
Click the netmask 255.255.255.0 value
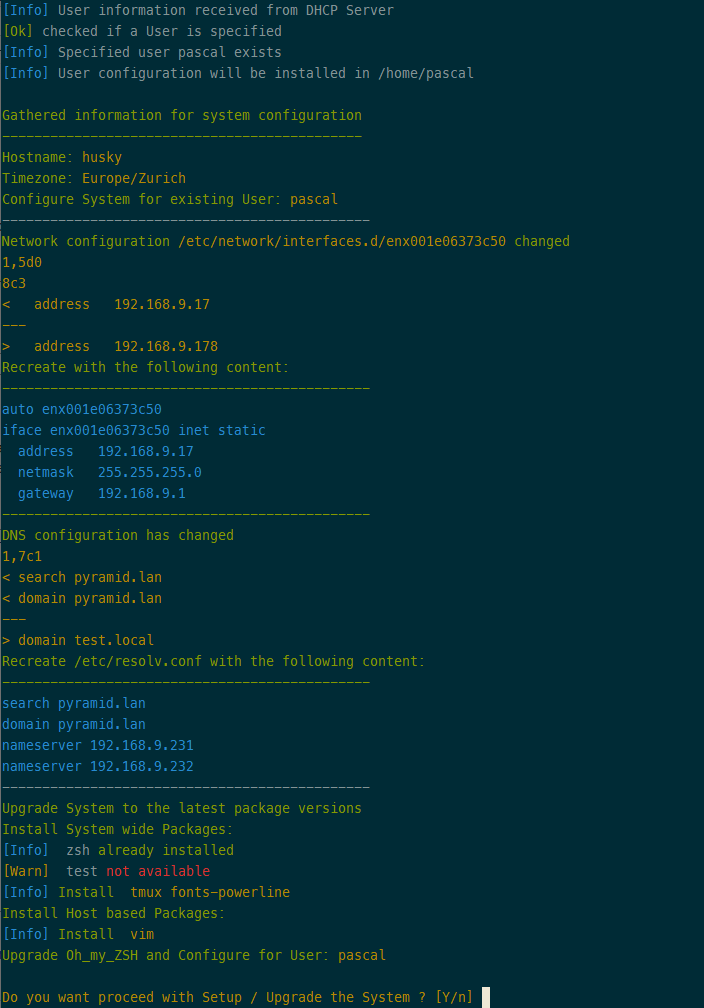pyautogui.click(x=150, y=472)
